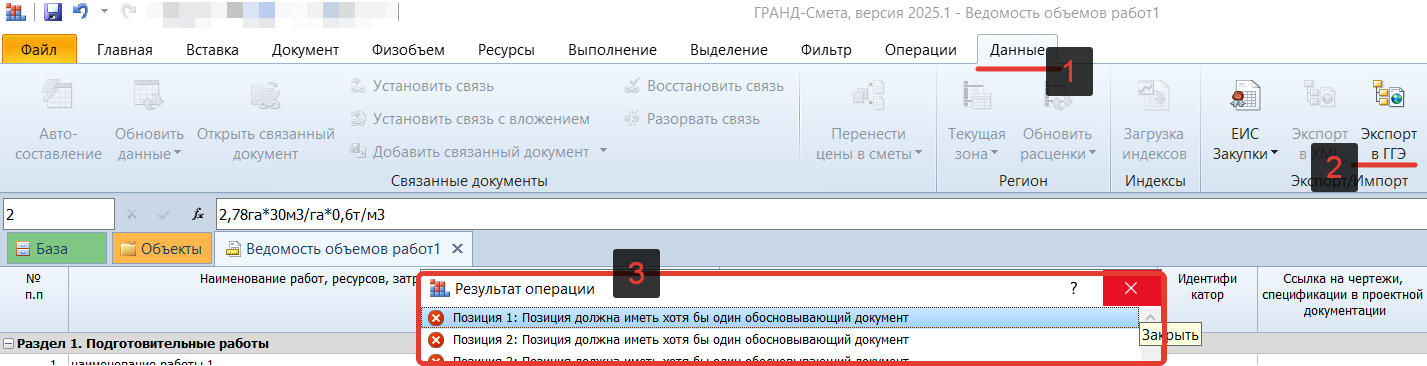Viewport: 1427px width, 366px height.
Task: Close the Результат операции dialog
Action: click(1131, 288)
